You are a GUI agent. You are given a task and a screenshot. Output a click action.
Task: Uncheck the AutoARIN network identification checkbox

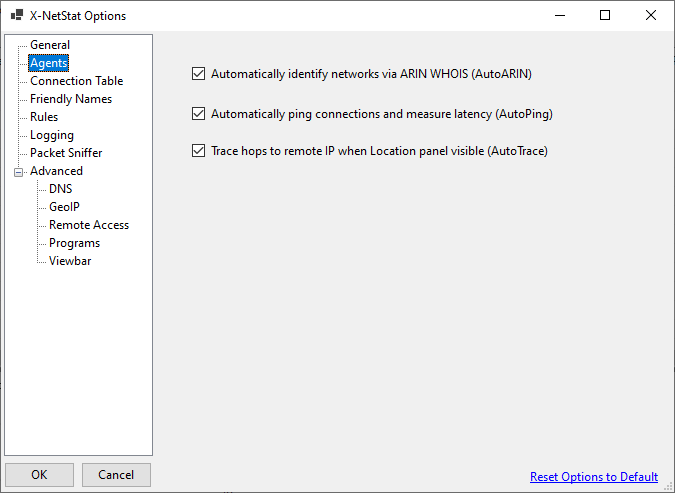pyautogui.click(x=198, y=74)
